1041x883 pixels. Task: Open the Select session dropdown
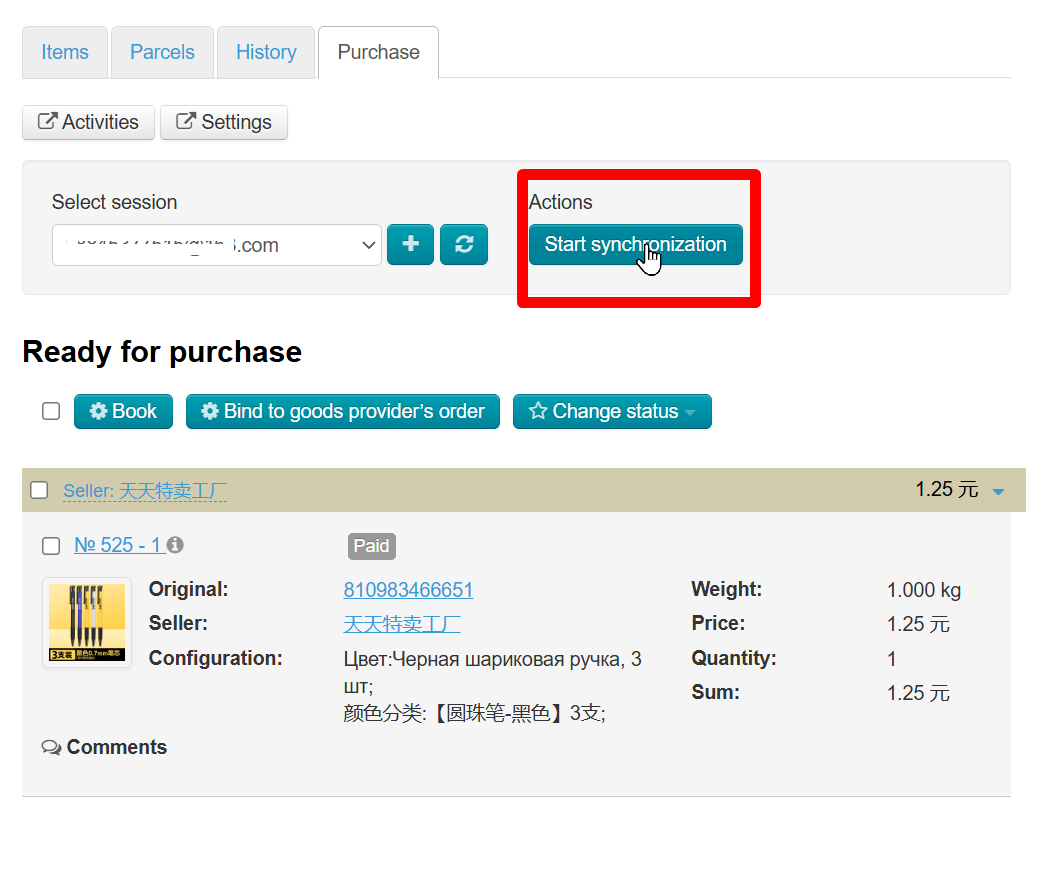point(216,245)
